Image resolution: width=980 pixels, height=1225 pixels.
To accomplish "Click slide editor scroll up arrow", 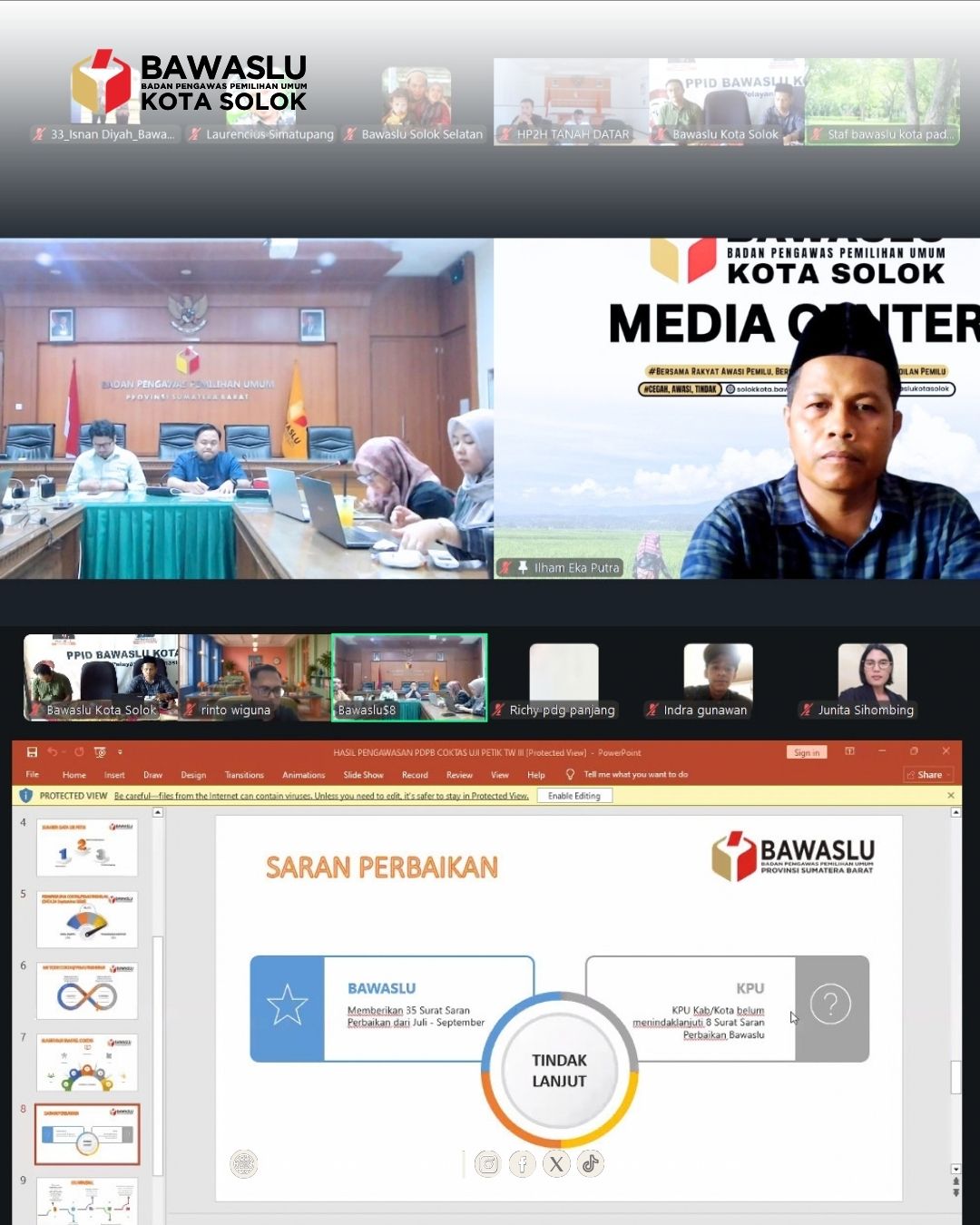I will point(955,813).
